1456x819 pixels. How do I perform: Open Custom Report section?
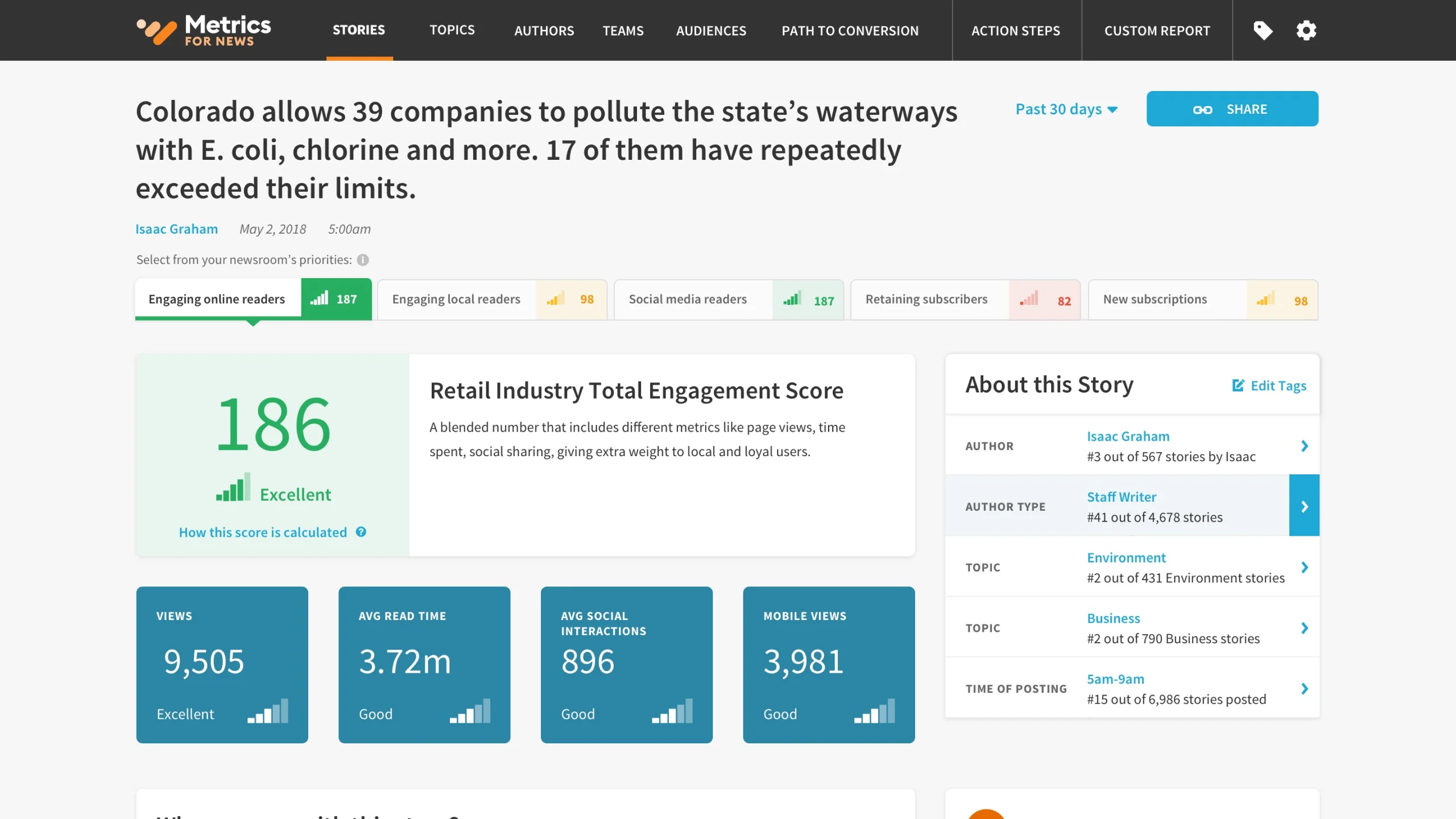1157,31
